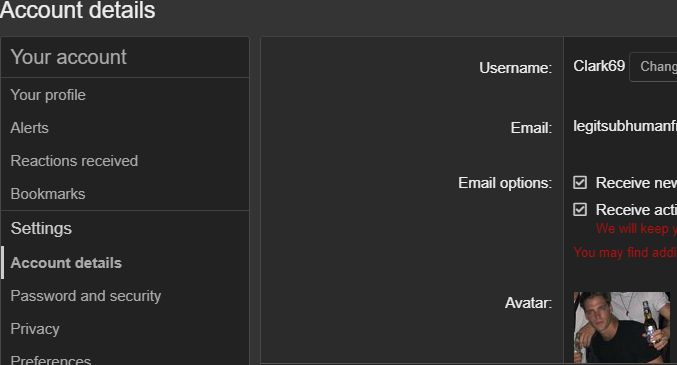Viewport: 677px width, 365px height.
Task: Open the Your profile link
Action: pyautogui.click(x=48, y=95)
